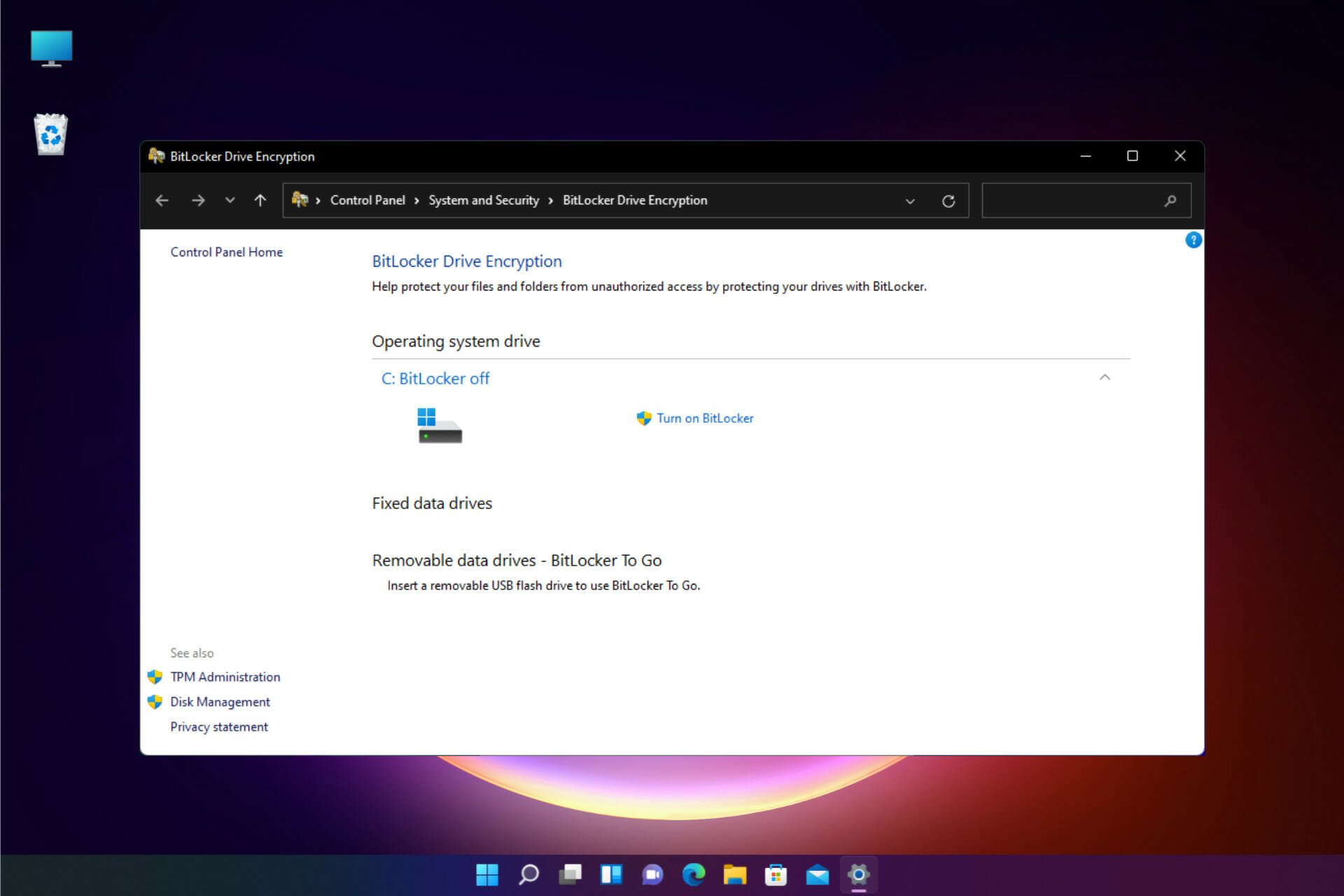Minimize the BitLocker window
1344x896 pixels.
point(1086,156)
